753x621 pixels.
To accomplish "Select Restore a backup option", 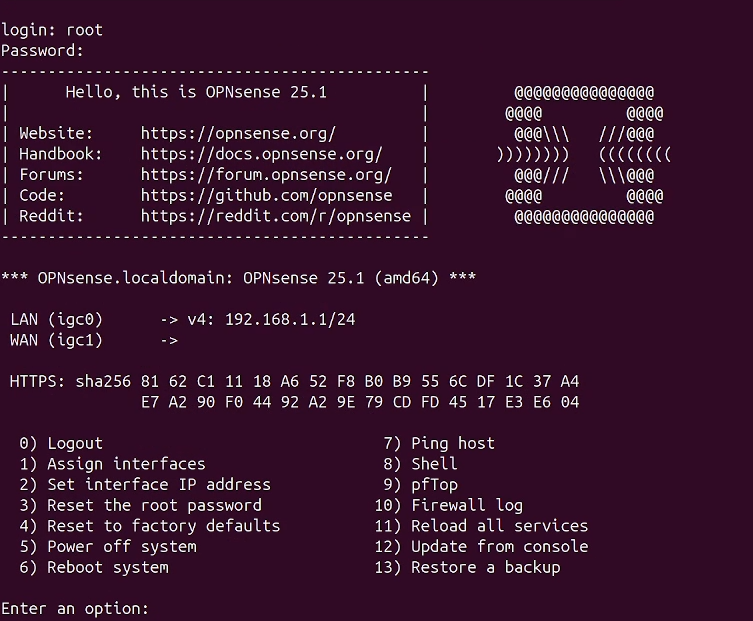I will coord(467,567).
